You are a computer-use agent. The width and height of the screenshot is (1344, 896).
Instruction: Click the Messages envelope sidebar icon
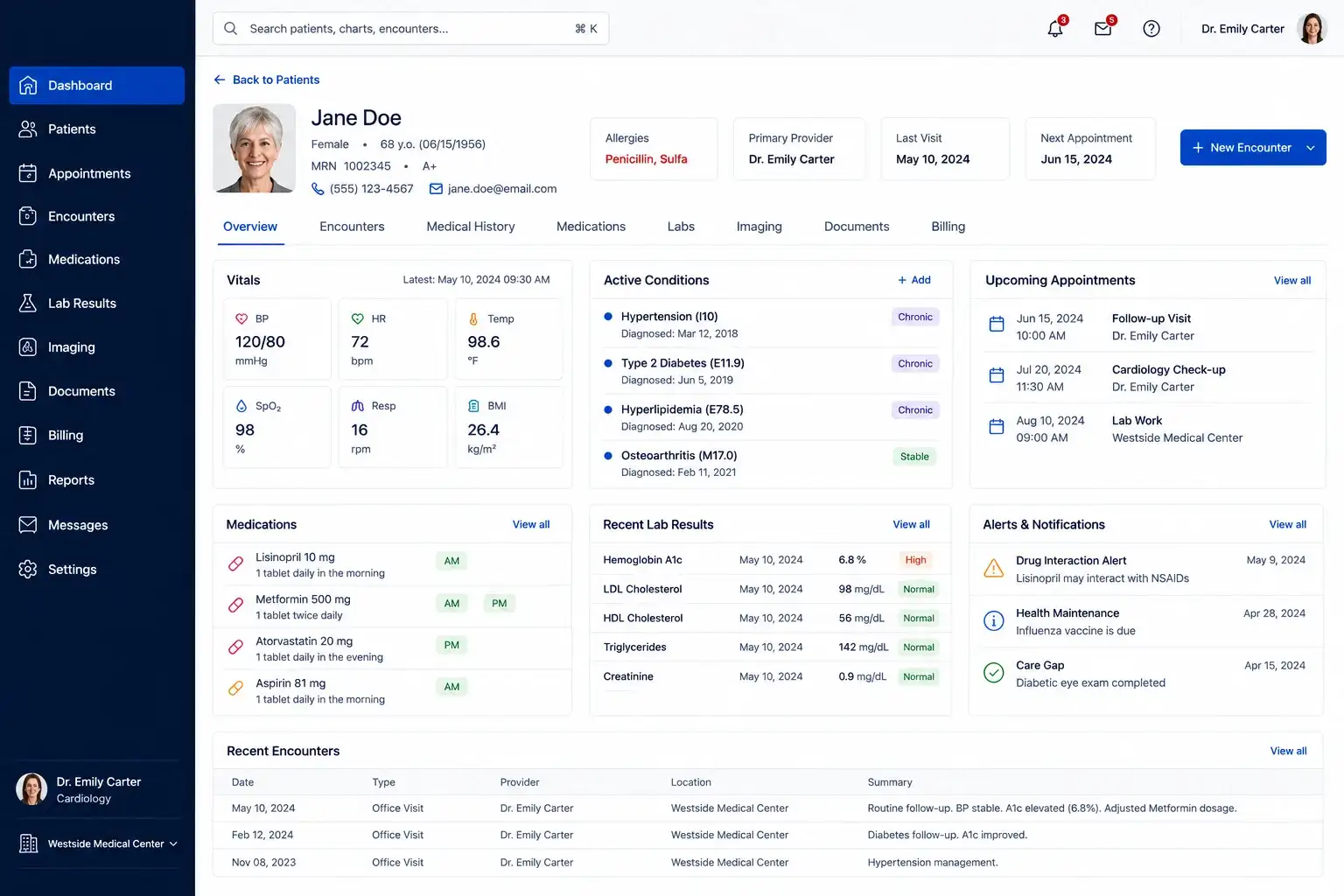click(28, 525)
